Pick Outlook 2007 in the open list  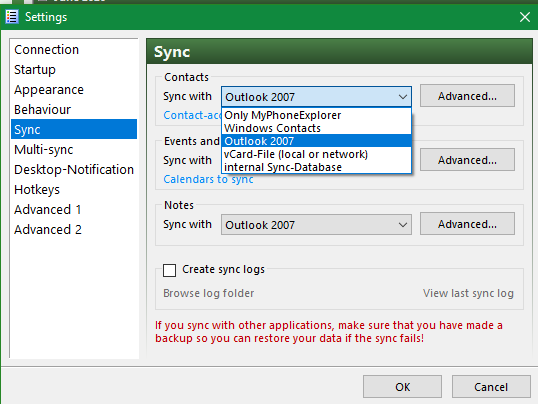pyautogui.click(x=316, y=141)
